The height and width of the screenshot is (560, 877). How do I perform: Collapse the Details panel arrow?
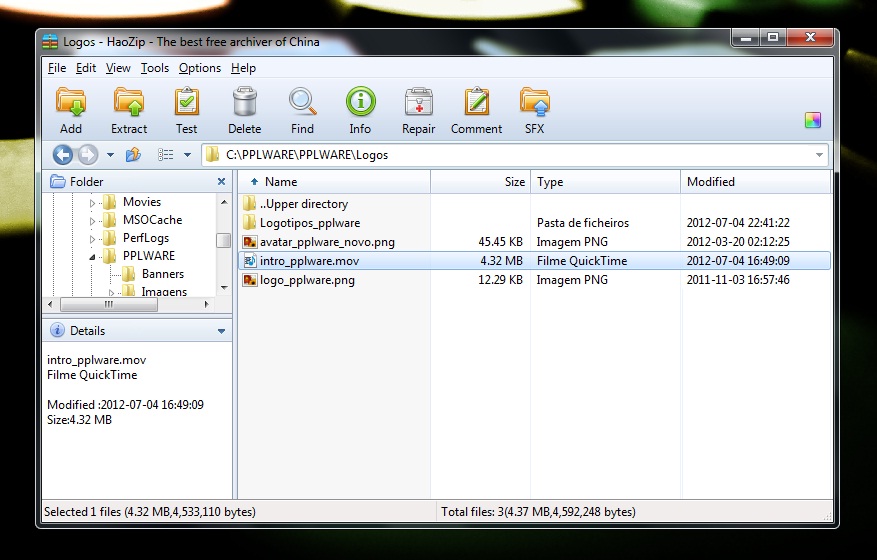coord(221,331)
